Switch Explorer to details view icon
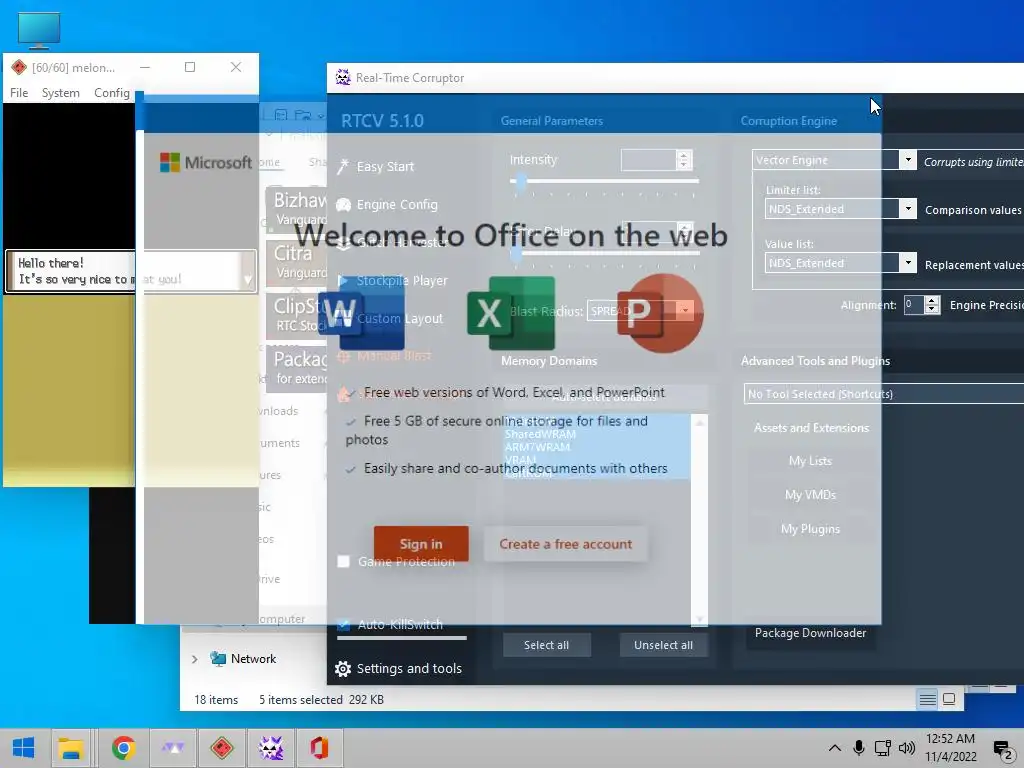Viewport: 1024px width, 768px height. pyautogui.click(x=927, y=699)
